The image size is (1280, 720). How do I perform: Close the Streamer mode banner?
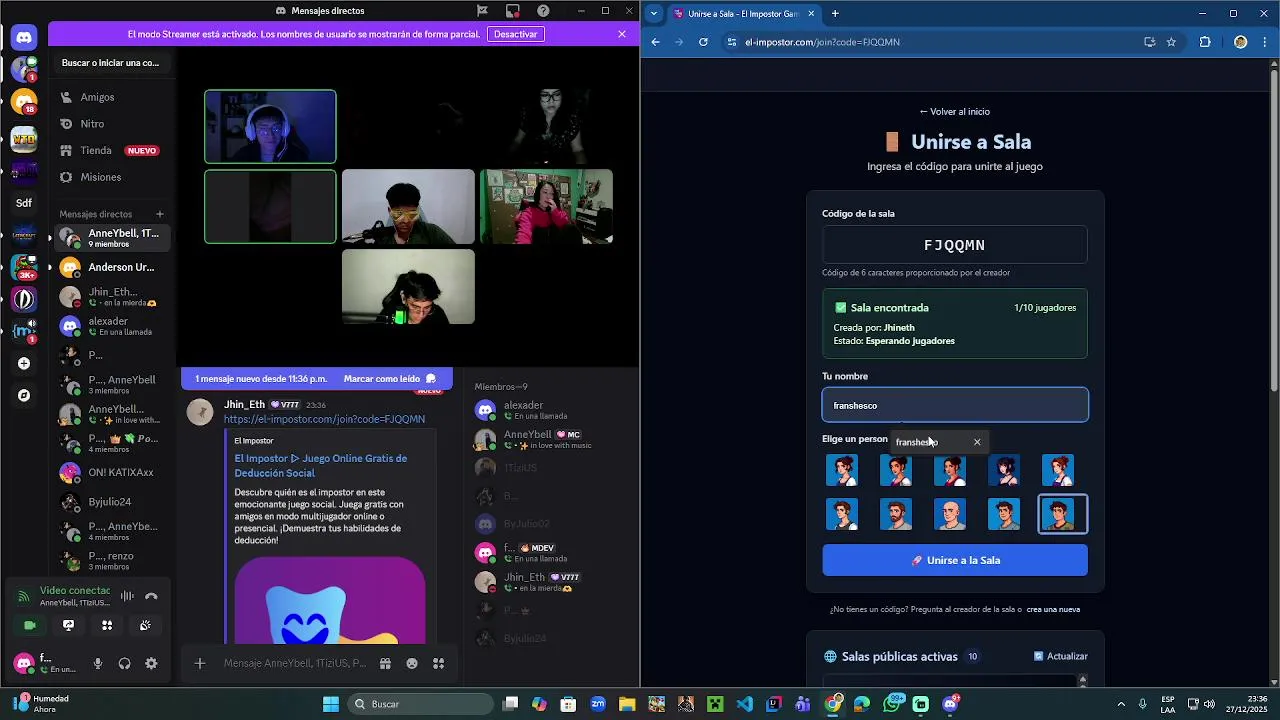622,34
